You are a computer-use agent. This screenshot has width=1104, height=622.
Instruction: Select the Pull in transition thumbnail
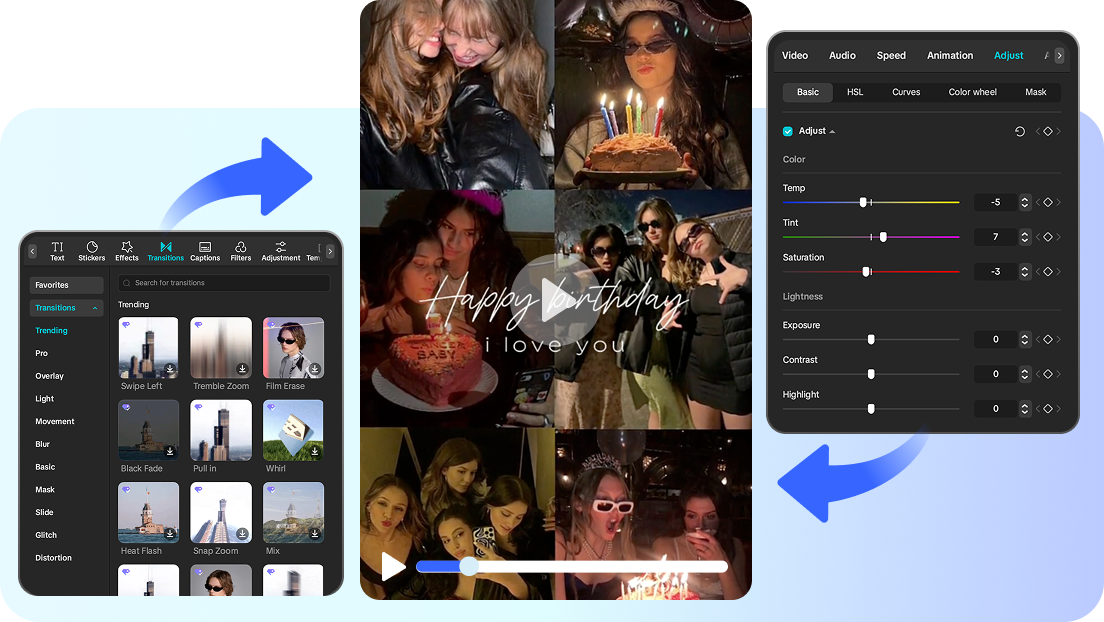221,430
